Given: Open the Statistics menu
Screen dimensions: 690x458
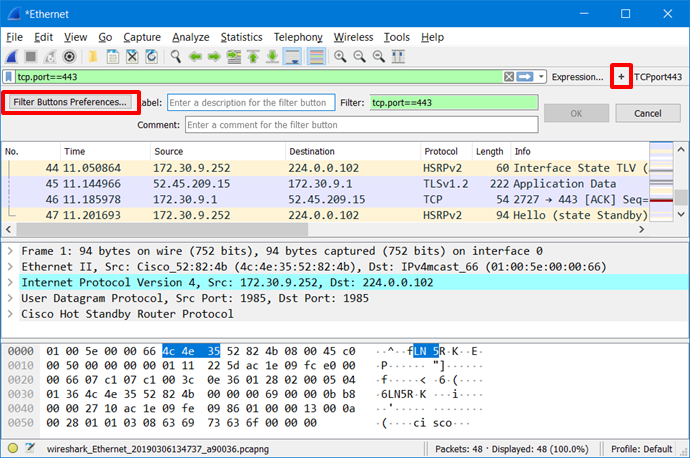Looking at the screenshot, I should click(x=241, y=37).
